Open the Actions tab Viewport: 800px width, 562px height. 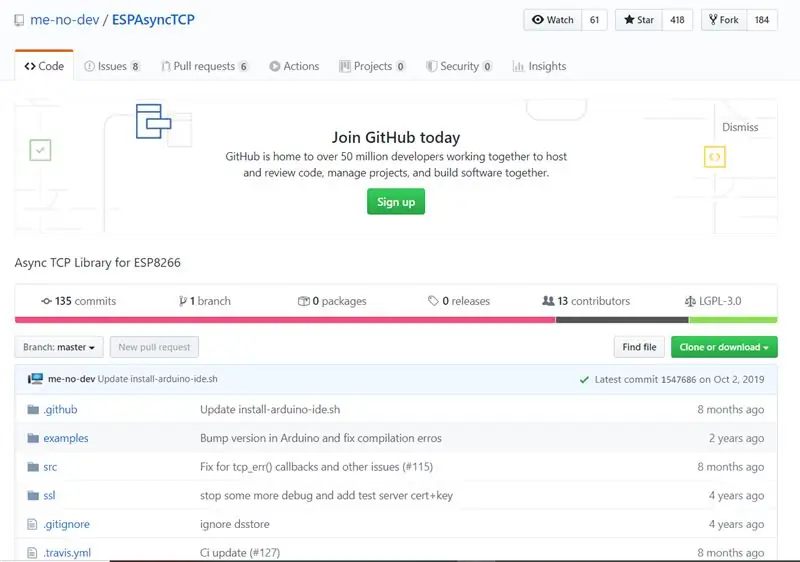click(x=294, y=66)
